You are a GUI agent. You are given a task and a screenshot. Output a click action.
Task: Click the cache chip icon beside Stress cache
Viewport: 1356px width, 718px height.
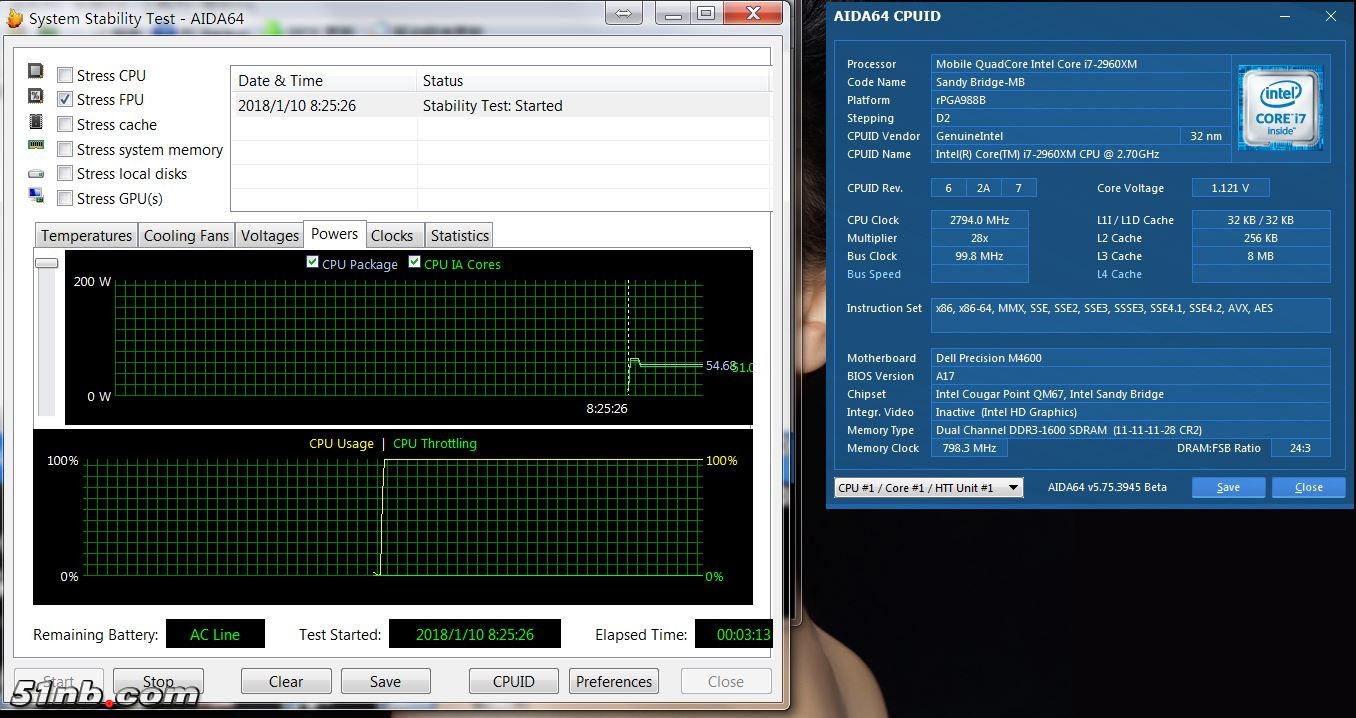[36, 122]
